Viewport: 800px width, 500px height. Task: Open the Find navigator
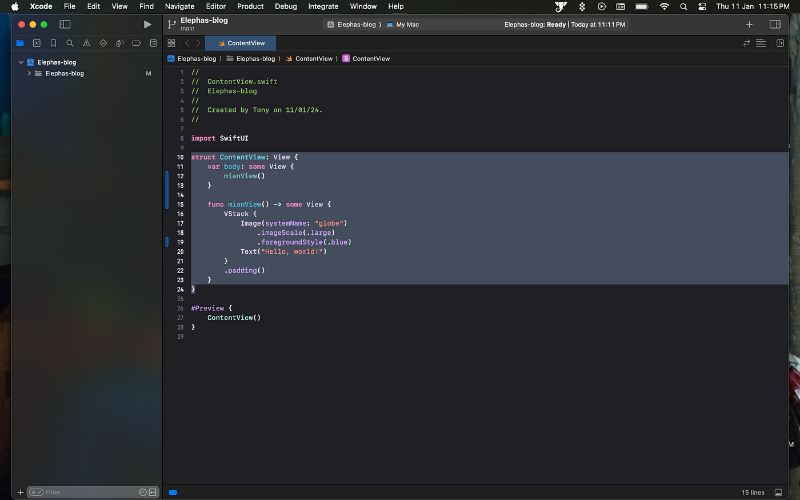coord(69,43)
